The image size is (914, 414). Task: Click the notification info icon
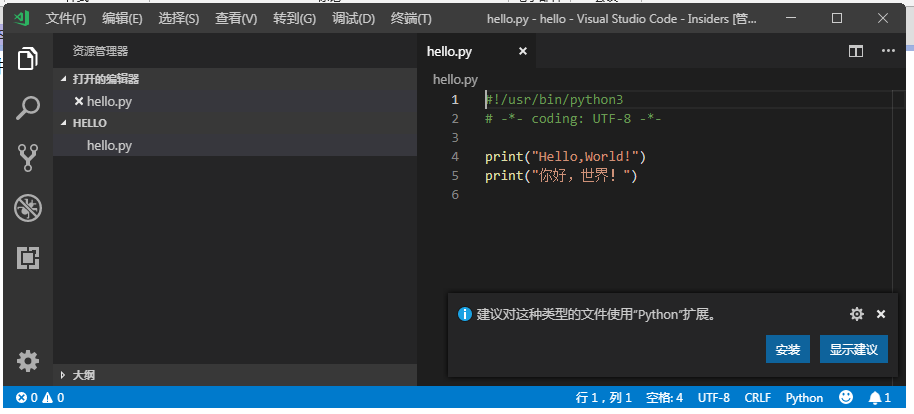465,314
